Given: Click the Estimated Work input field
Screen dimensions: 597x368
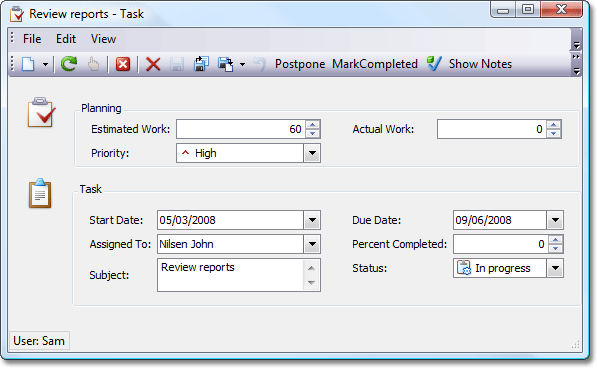Looking at the screenshot, I should [x=241, y=129].
